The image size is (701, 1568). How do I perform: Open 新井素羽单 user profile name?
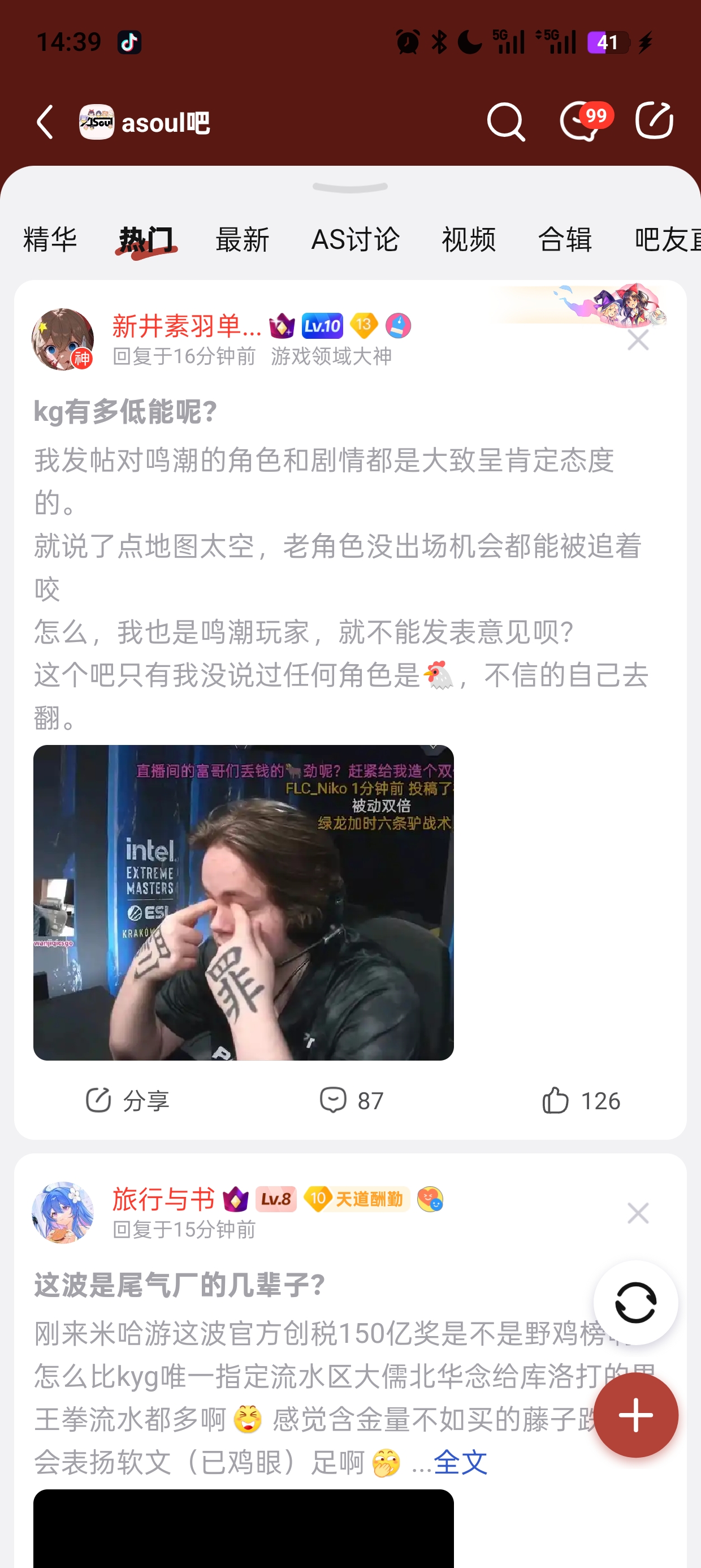pos(186,326)
